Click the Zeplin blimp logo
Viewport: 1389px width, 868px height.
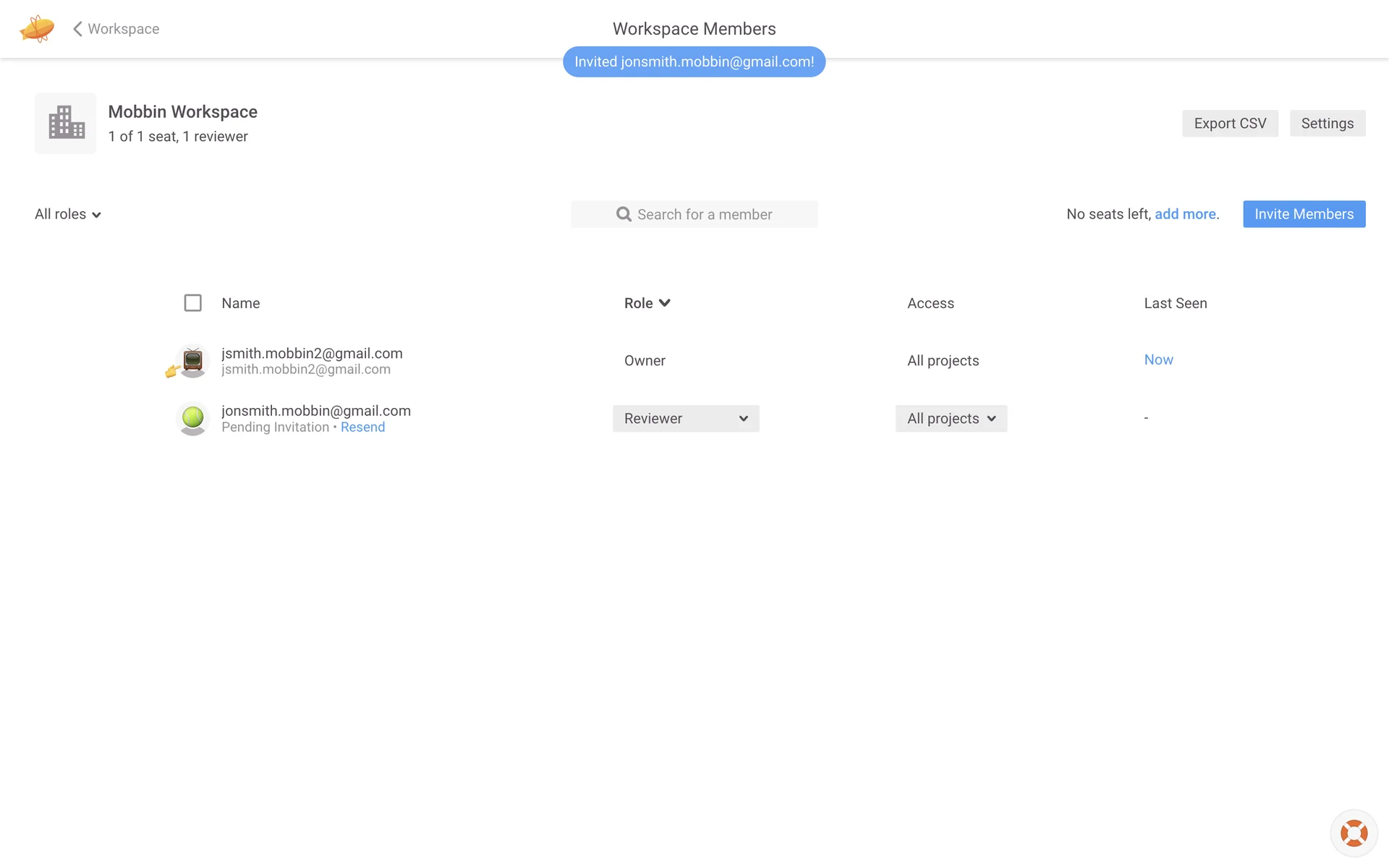37,29
